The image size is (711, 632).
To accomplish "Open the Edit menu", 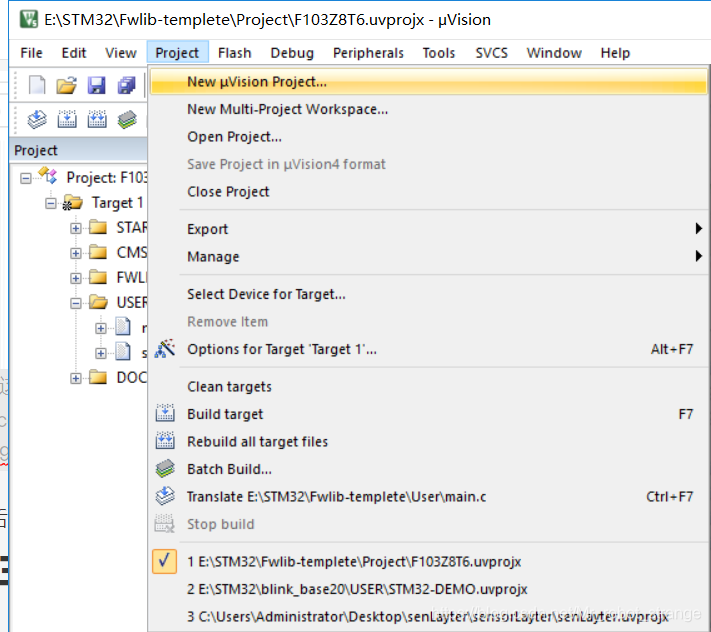I will [x=74, y=53].
